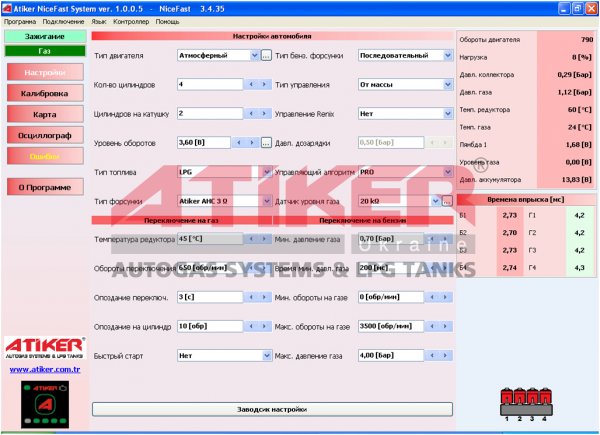Increase Цилиндров на катушку value
The width and height of the screenshot is (600, 435).
click(x=264, y=114)
